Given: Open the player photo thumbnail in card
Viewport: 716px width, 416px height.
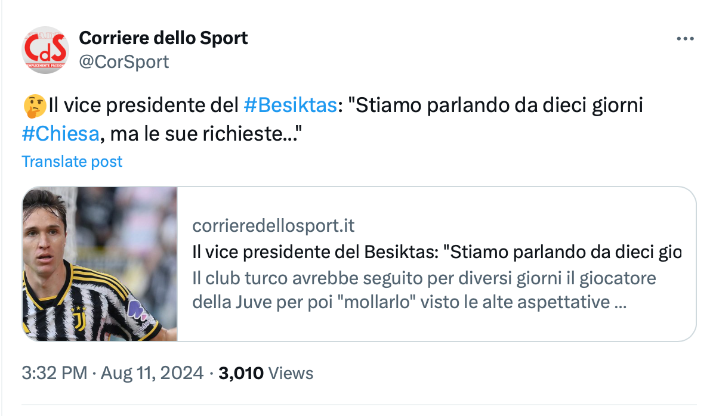Looking at the screenshot, I should (101, 264).
